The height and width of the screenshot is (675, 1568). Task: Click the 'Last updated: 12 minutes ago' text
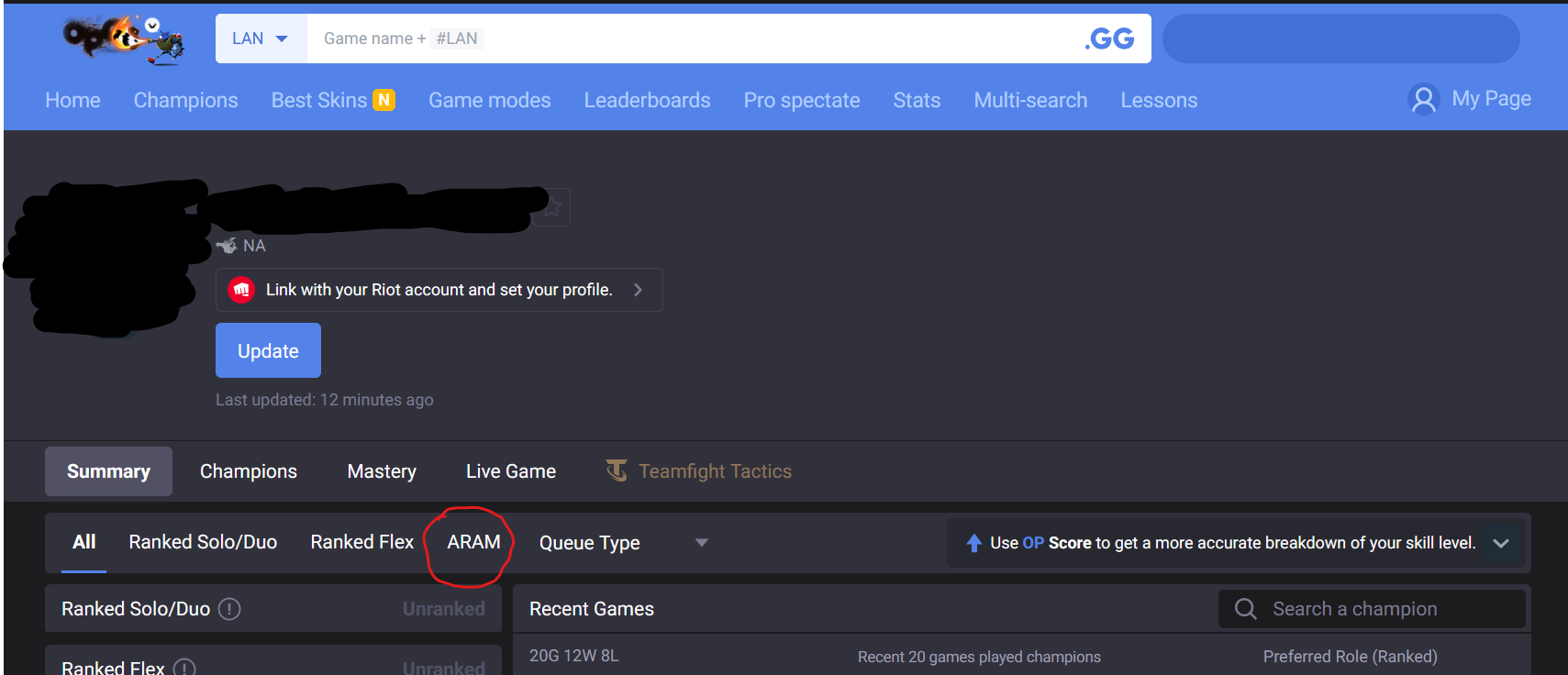coord(325,400)
